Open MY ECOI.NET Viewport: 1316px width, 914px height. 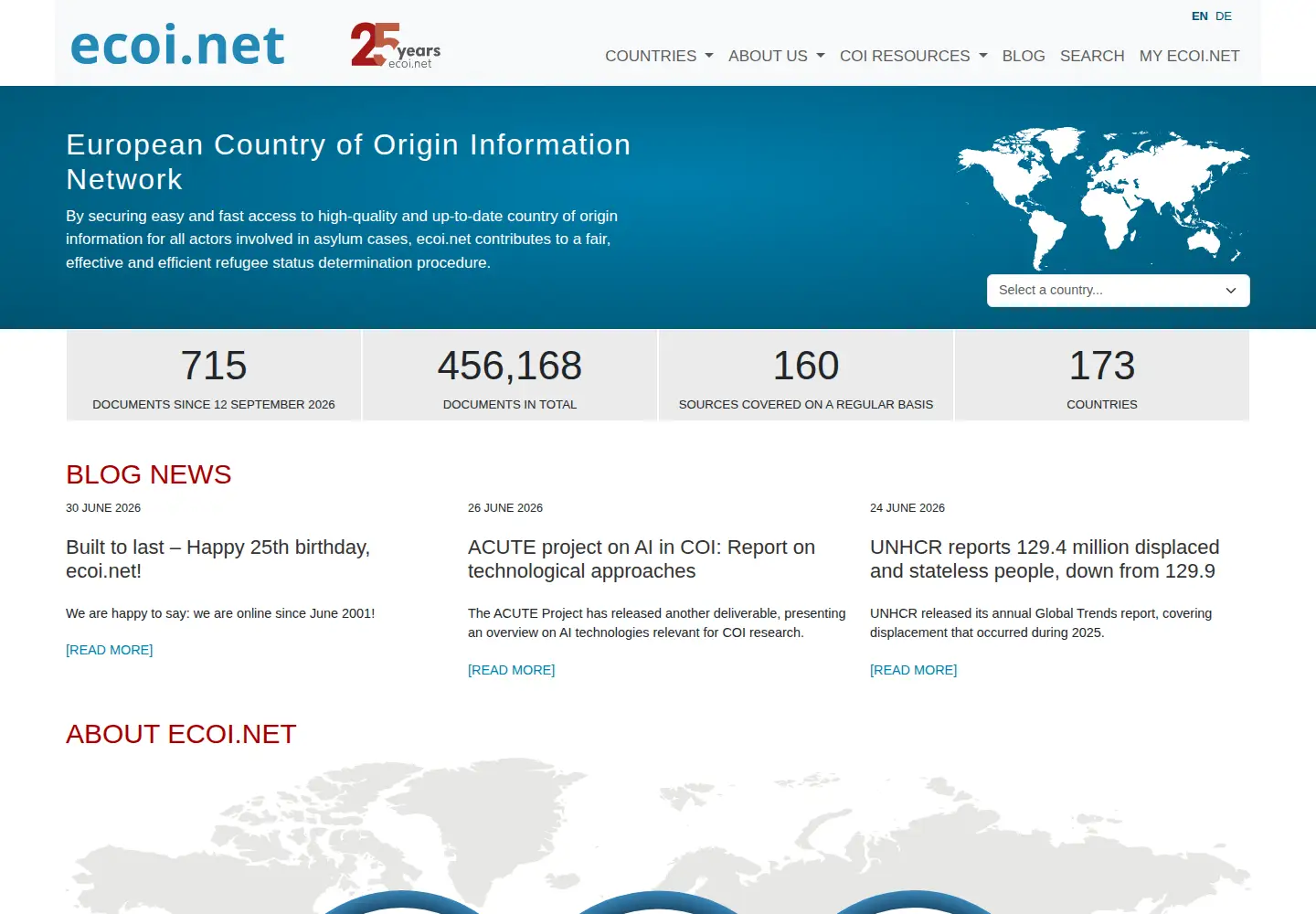point(1190,56)
